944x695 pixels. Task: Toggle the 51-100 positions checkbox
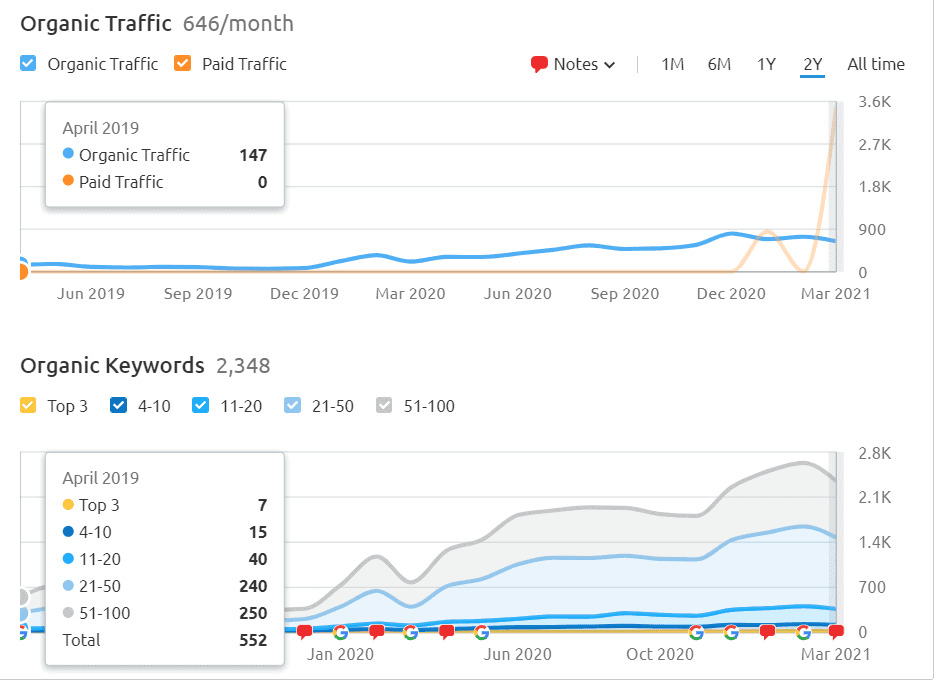click(x=384, y=405)
